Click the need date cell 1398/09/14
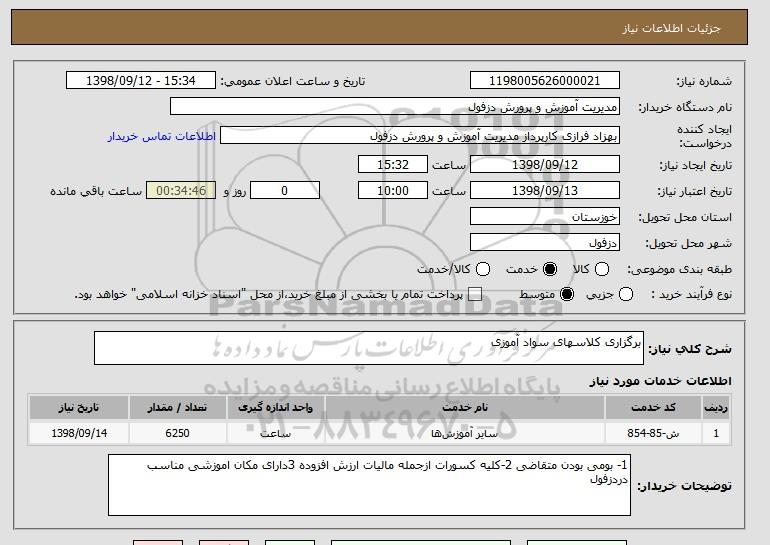 click(79, 433)
